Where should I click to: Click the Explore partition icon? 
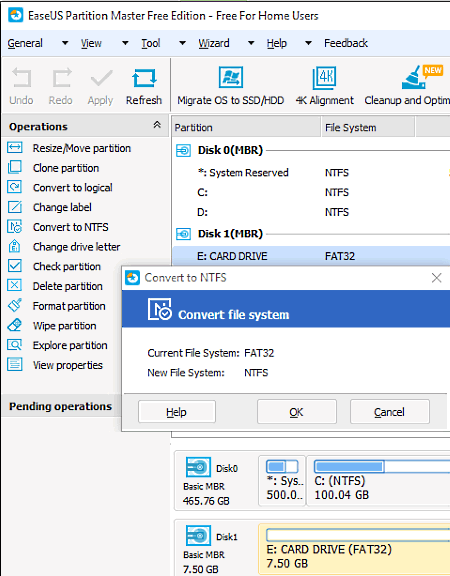15,345
